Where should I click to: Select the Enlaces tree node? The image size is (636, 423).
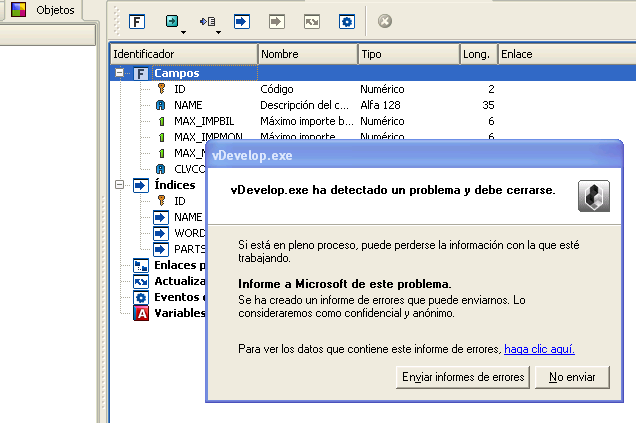tap(180, 265)
